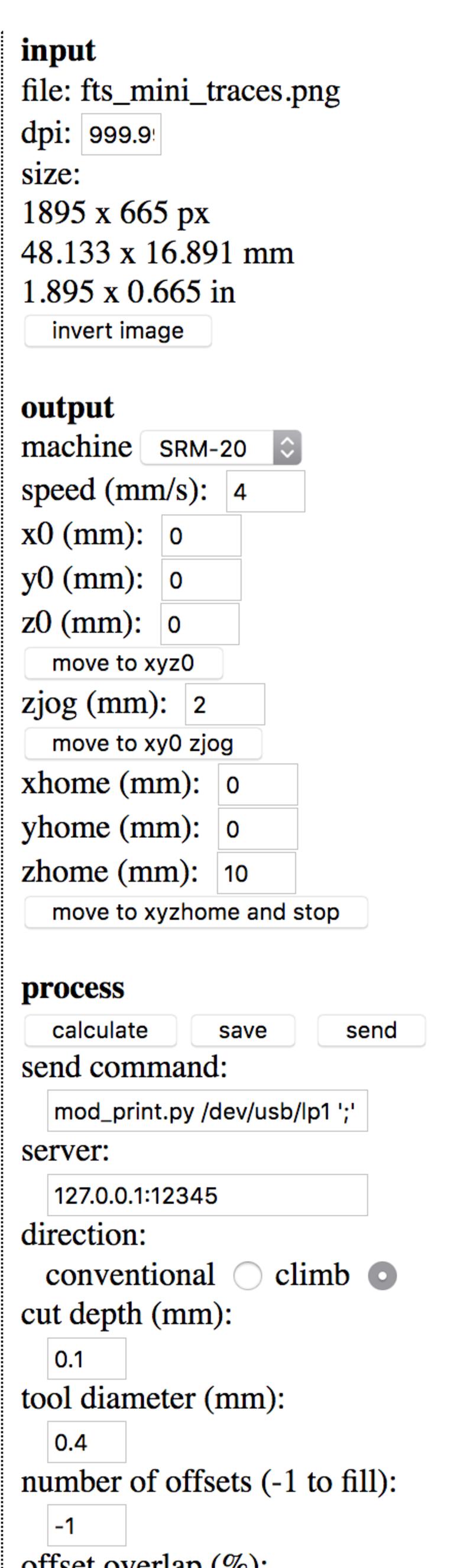Edit the tool diameter (mm) field

tap(86, 1442)
